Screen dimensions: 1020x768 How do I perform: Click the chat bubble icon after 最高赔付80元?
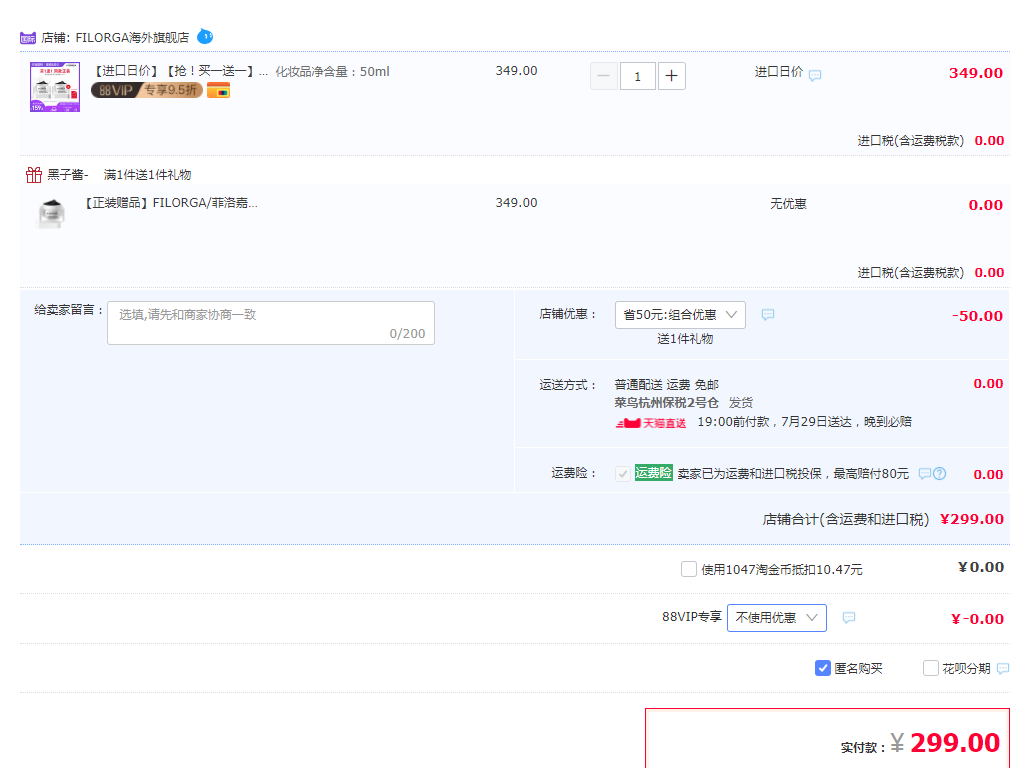(924, 473)
